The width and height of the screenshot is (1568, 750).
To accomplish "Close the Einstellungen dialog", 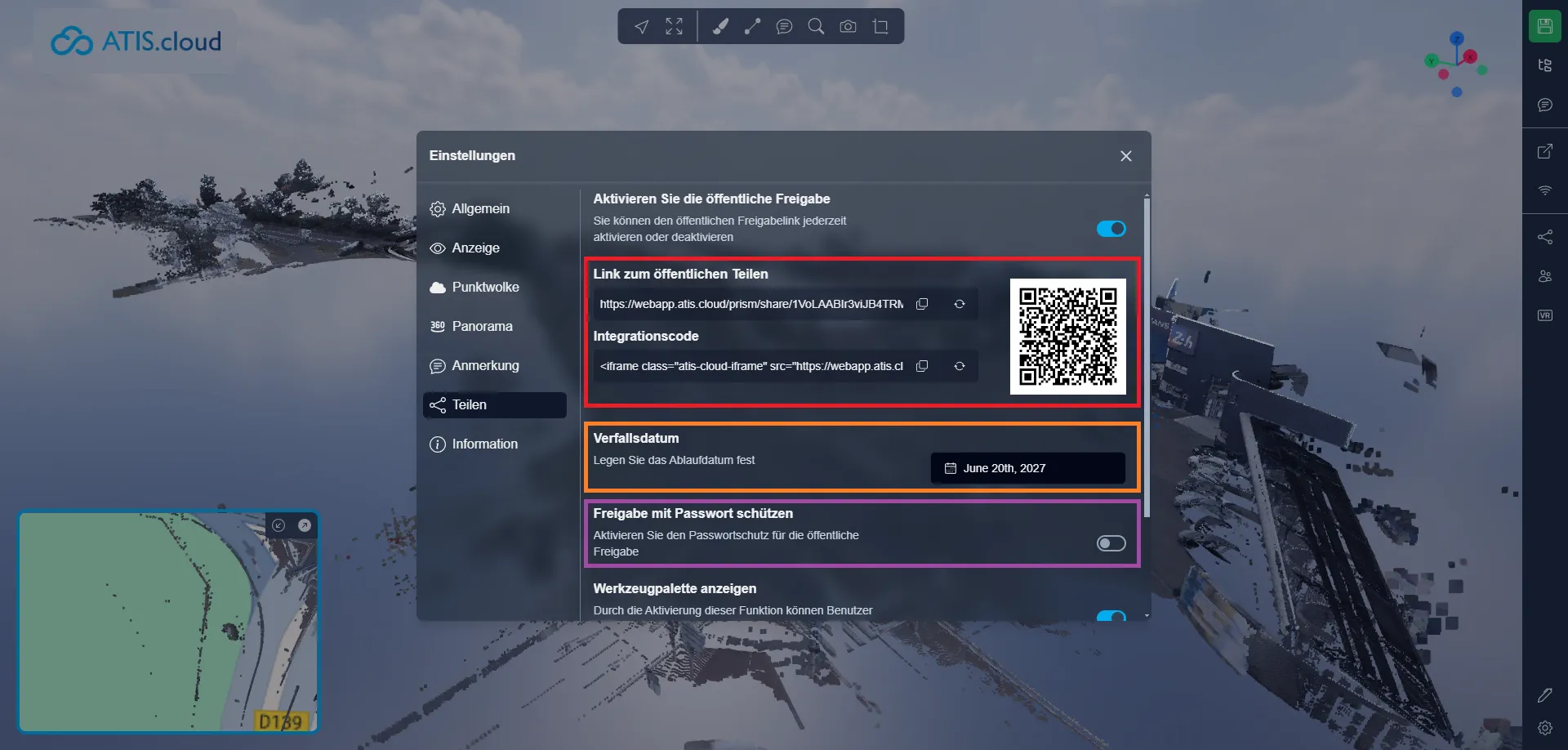I will pyautogui.click(x=1125, y=156).
